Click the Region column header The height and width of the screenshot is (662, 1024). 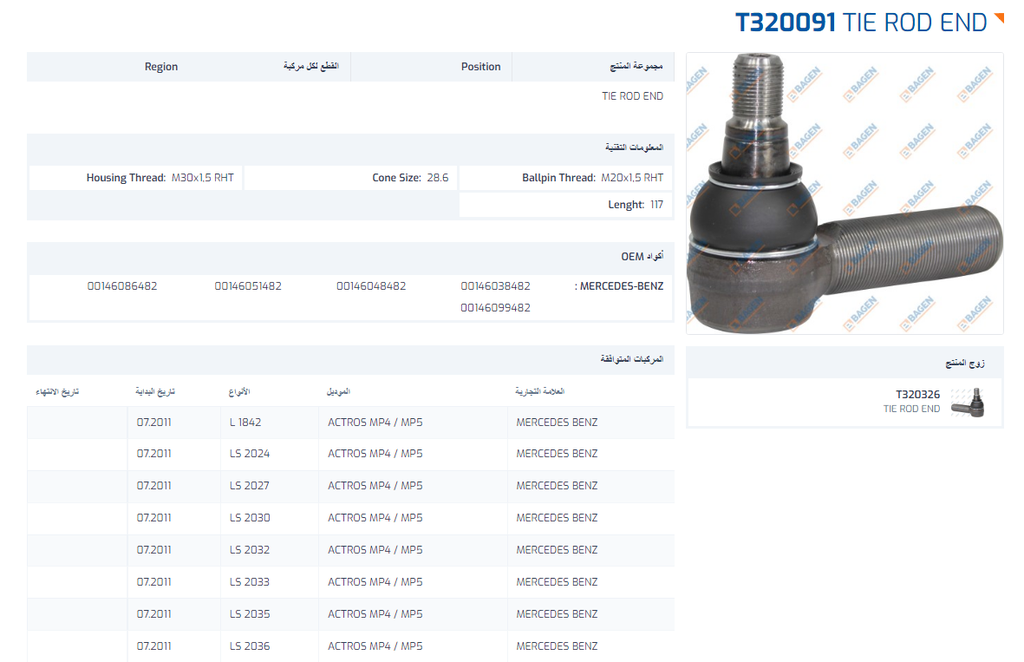click(x=161, y=67)
